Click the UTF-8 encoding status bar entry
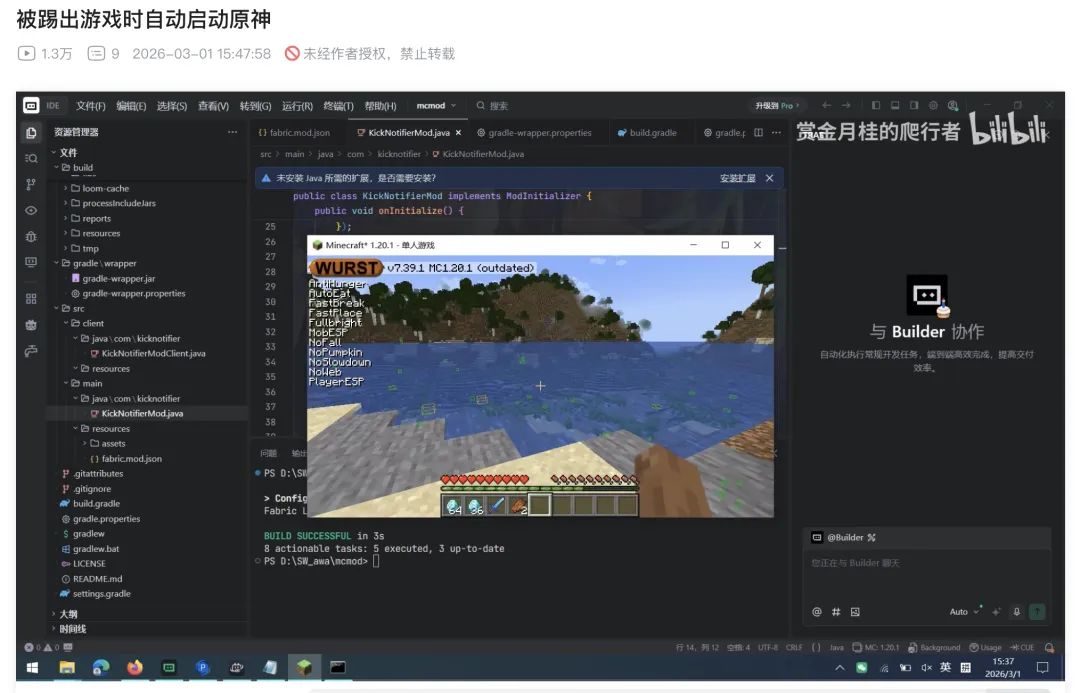The width and height of the screenshot is (1080, 693). pos(768,648)
